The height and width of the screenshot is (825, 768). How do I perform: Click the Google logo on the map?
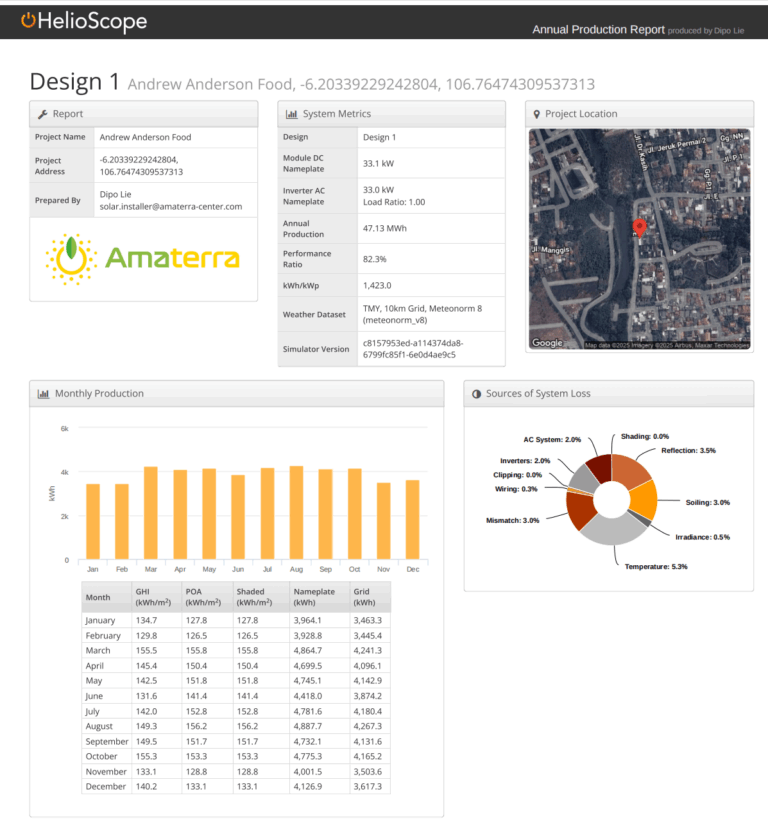point(547,343)
